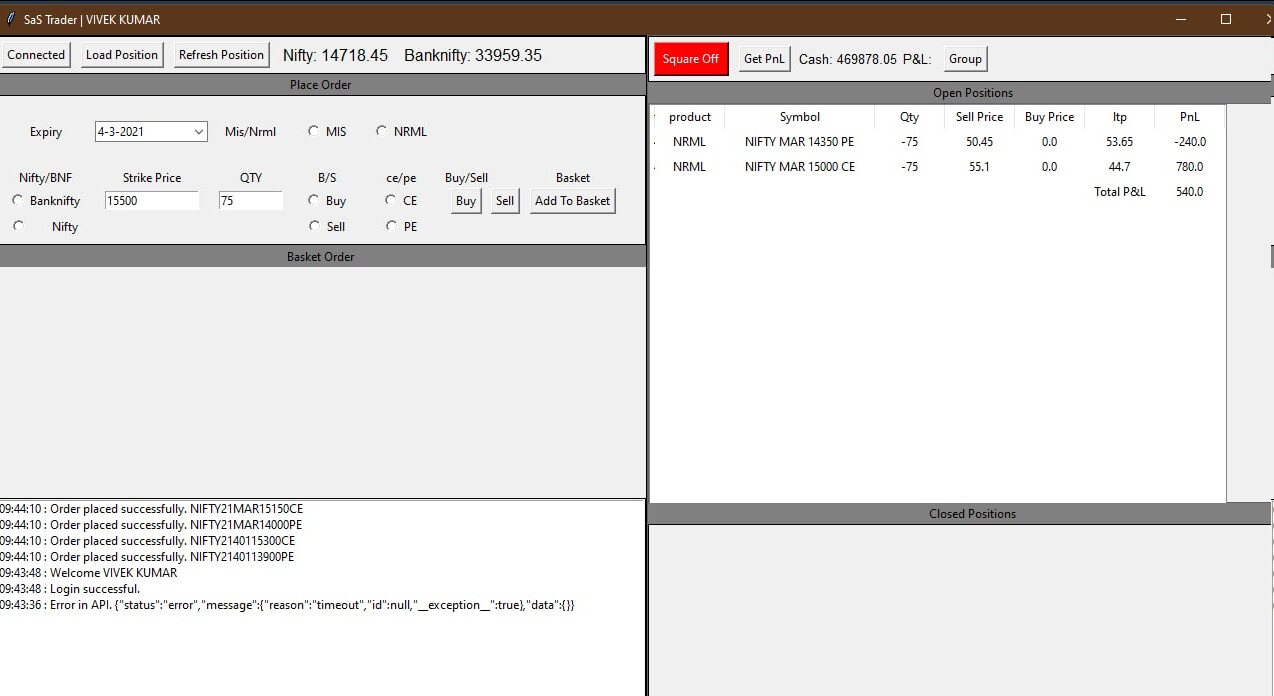Viewport: 1274px width, 696px height.
Task: Select the PE option type radio
Action: tap(391, 227)
